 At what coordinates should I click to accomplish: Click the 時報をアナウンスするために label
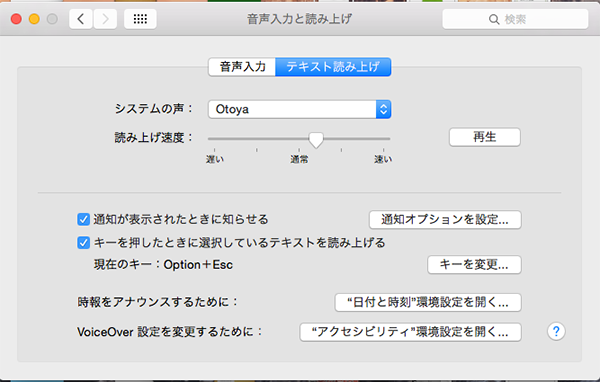tap(157, 302)
